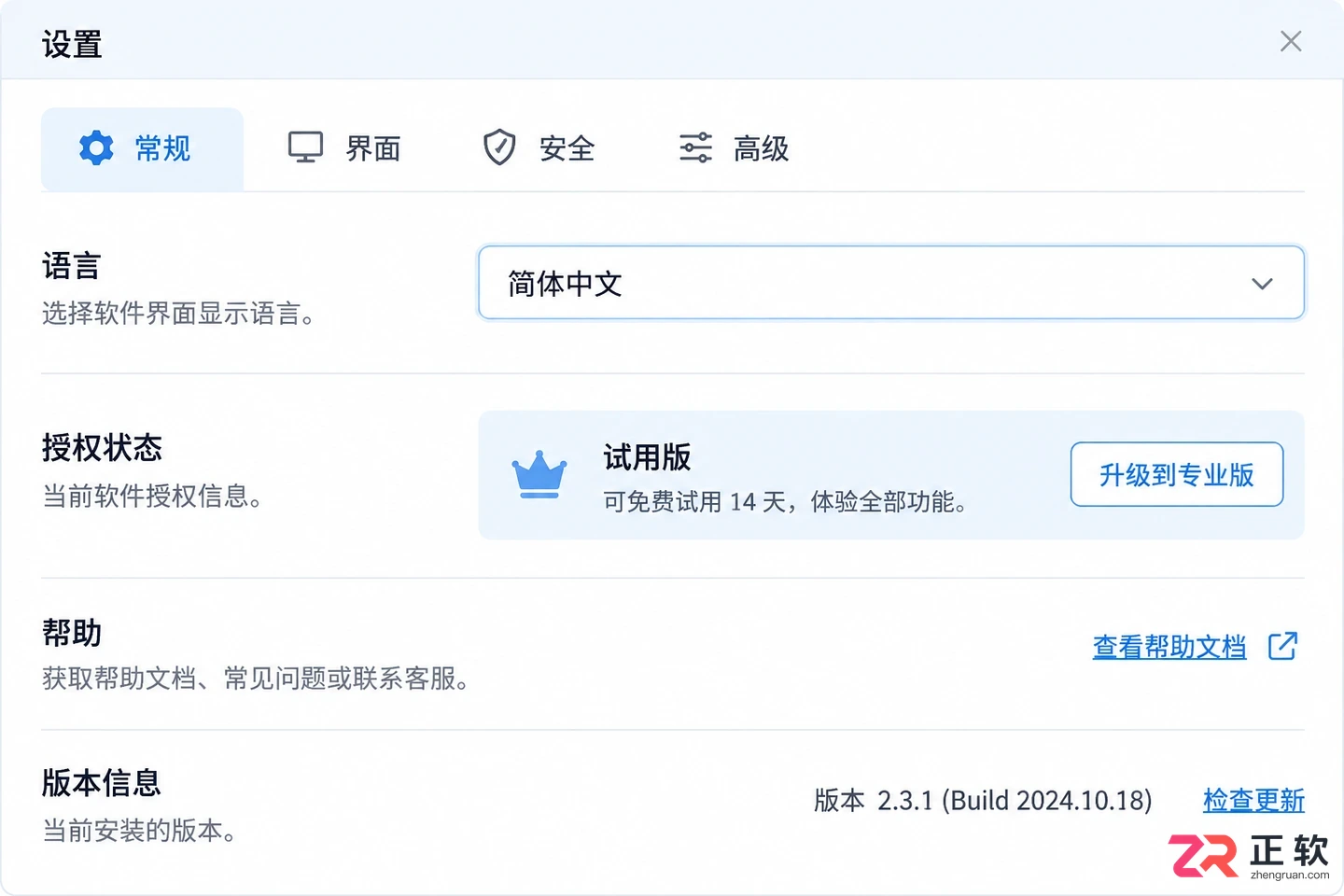Screen dimensions: 1344x896
Task: Click 升级到专业版 upgrade button
Action: click(x=1177, y=474)
